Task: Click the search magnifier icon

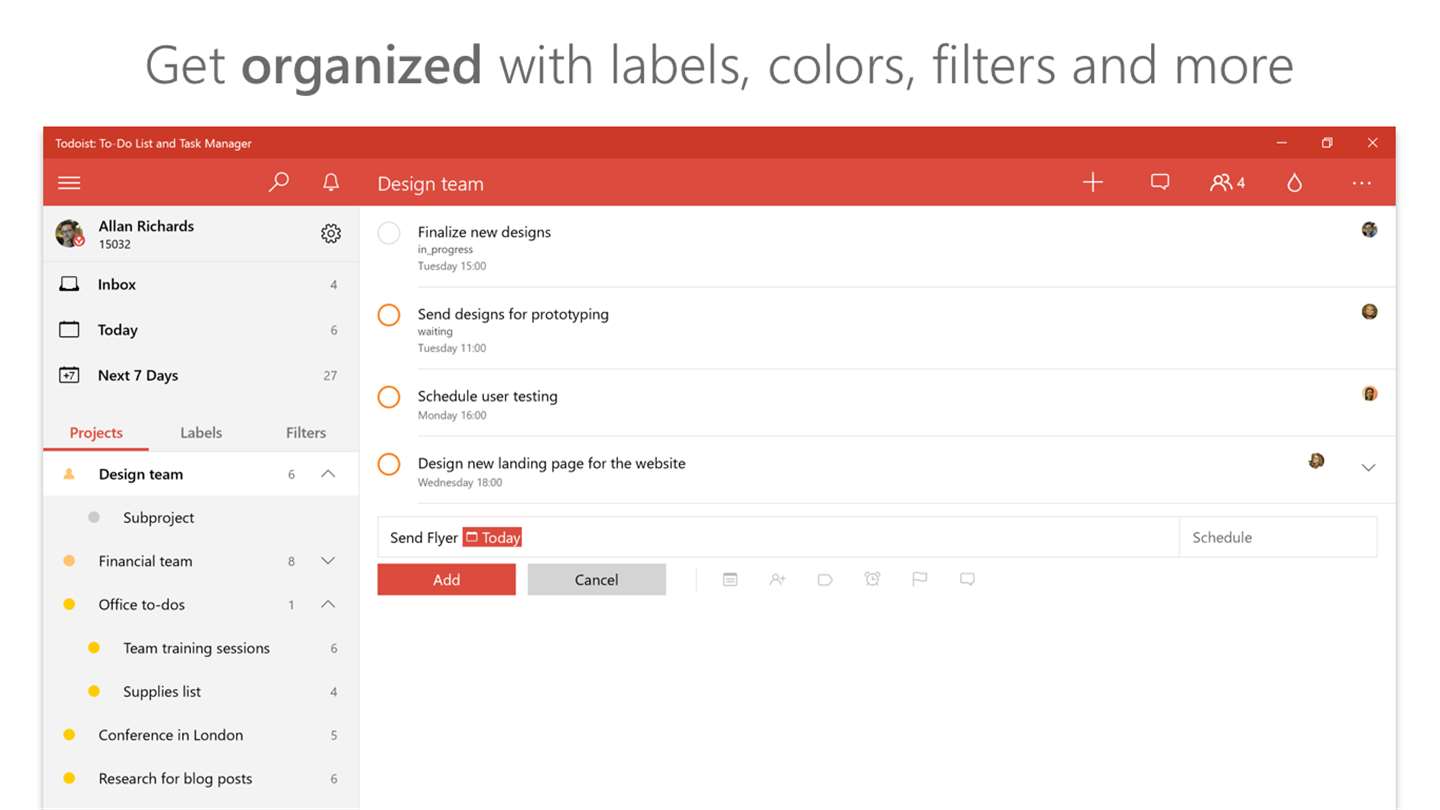Action: pyautogui.click(x=279, y=182)
